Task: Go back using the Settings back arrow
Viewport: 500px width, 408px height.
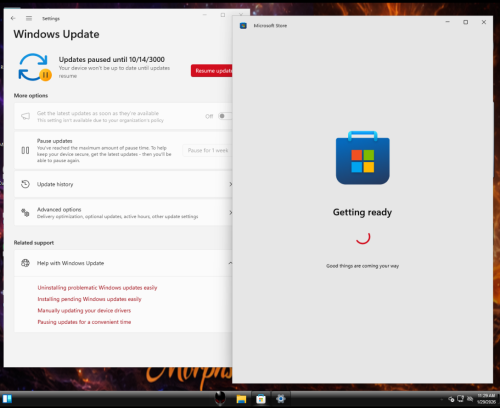Action: (x=13, y=18)
